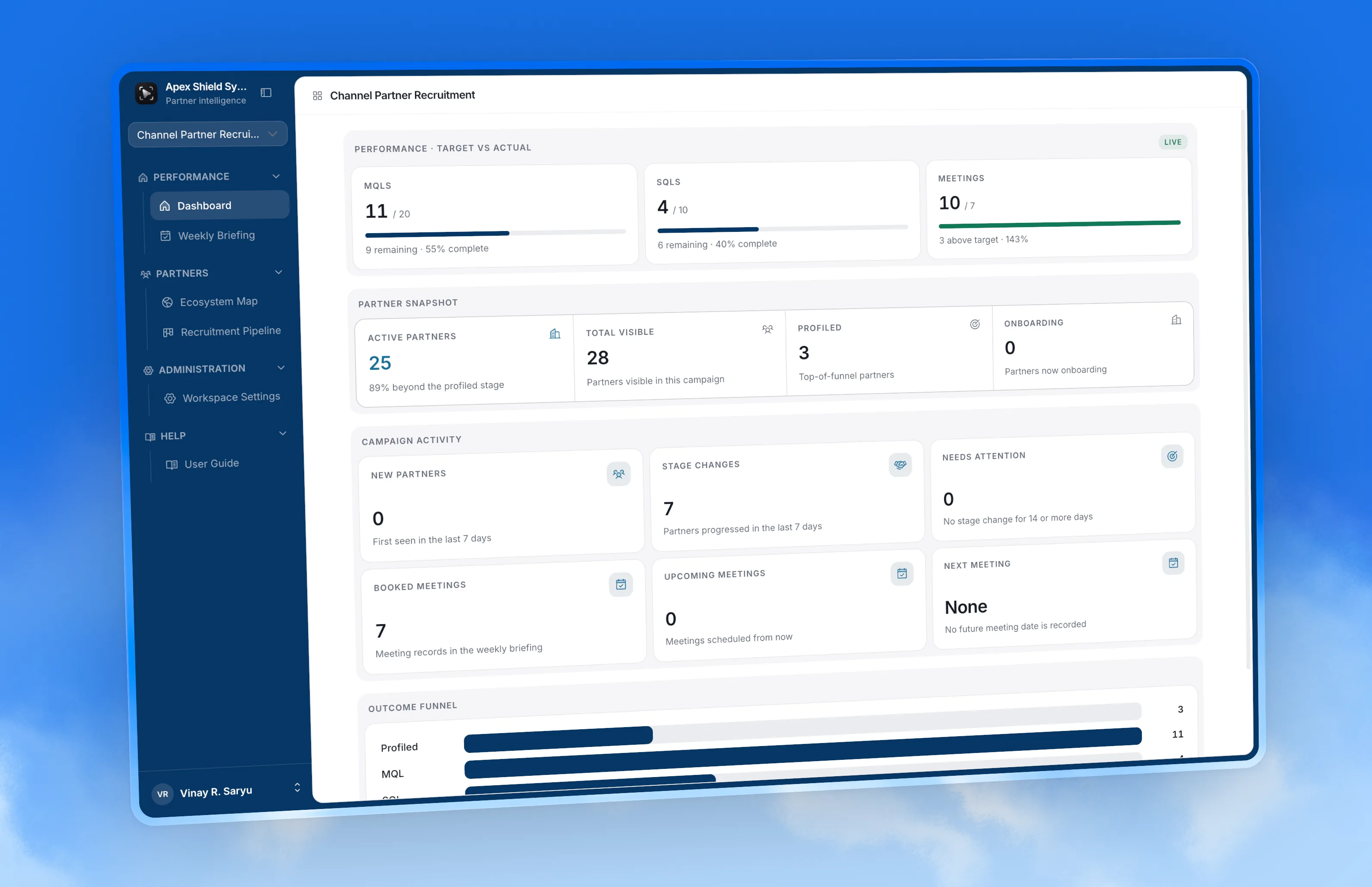This screenshot has width=1372, height=887.
Task: Click the Ecosystem Map globe icon
Action: (168, 303)
